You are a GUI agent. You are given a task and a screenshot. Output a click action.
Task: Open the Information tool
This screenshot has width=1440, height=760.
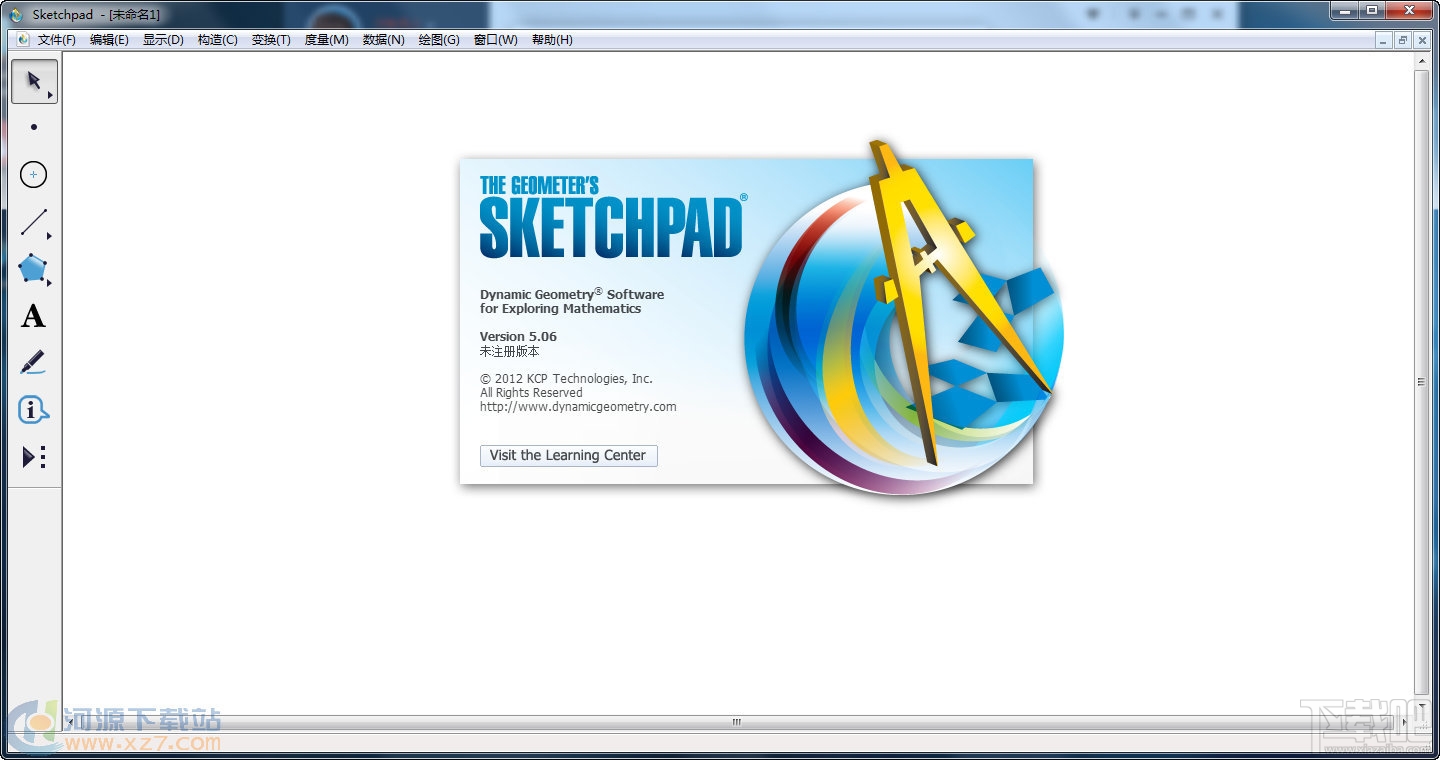[x=33, y=410]
